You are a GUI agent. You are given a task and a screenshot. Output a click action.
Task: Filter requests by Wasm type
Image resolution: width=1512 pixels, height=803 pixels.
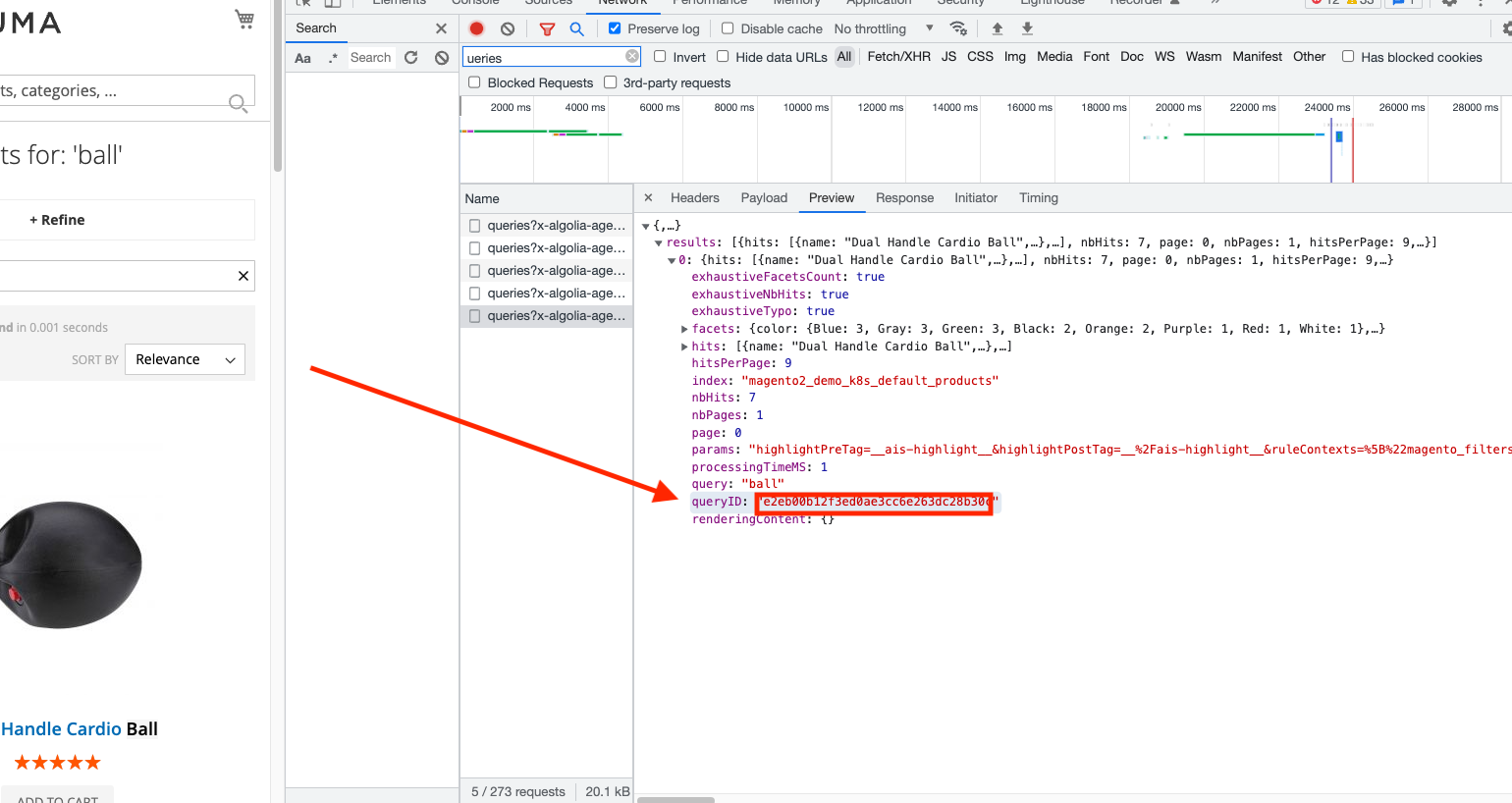[x=1204, y=57]
